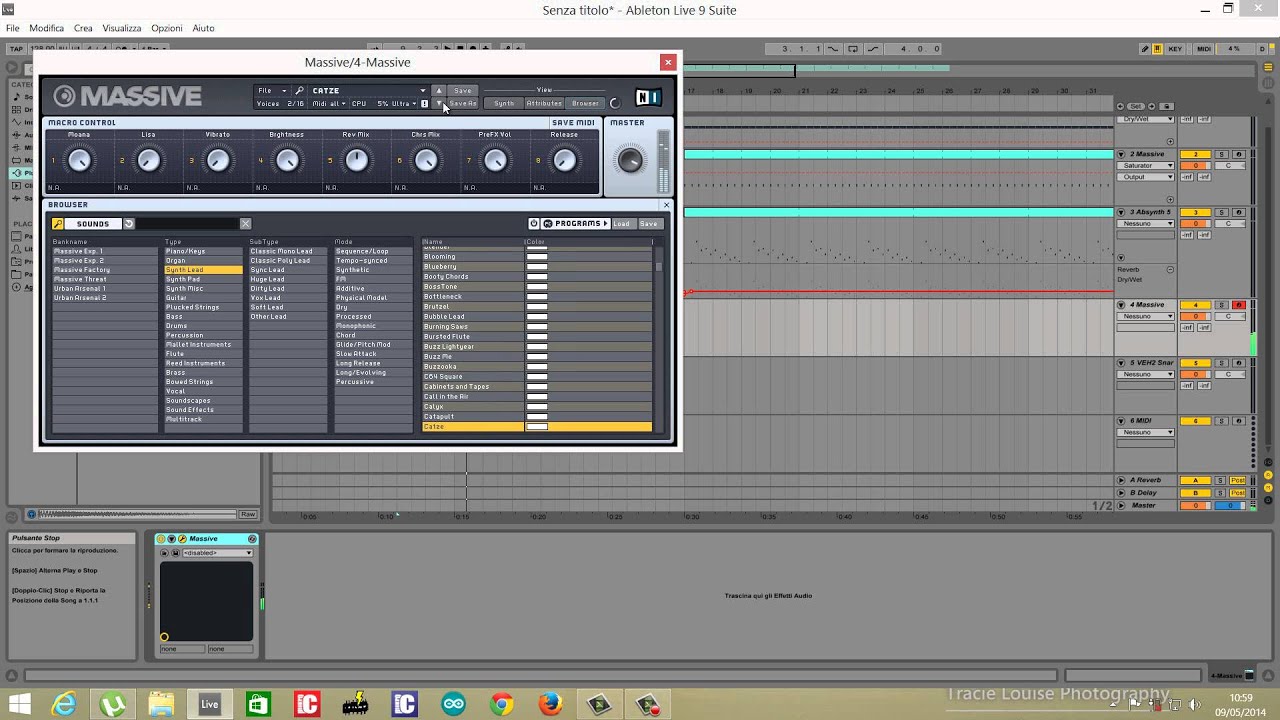Open the Visualizza menu
Screen dimensions: 1280x720
tap(122, 28)
